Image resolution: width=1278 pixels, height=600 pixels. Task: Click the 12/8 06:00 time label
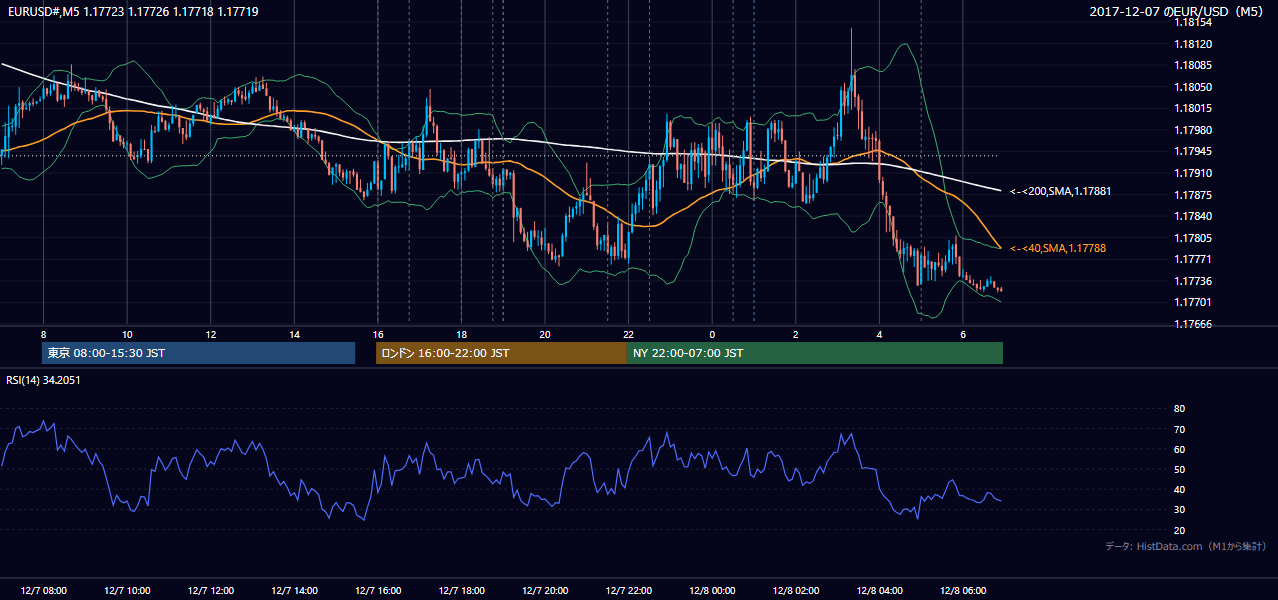tap(963, 591)
